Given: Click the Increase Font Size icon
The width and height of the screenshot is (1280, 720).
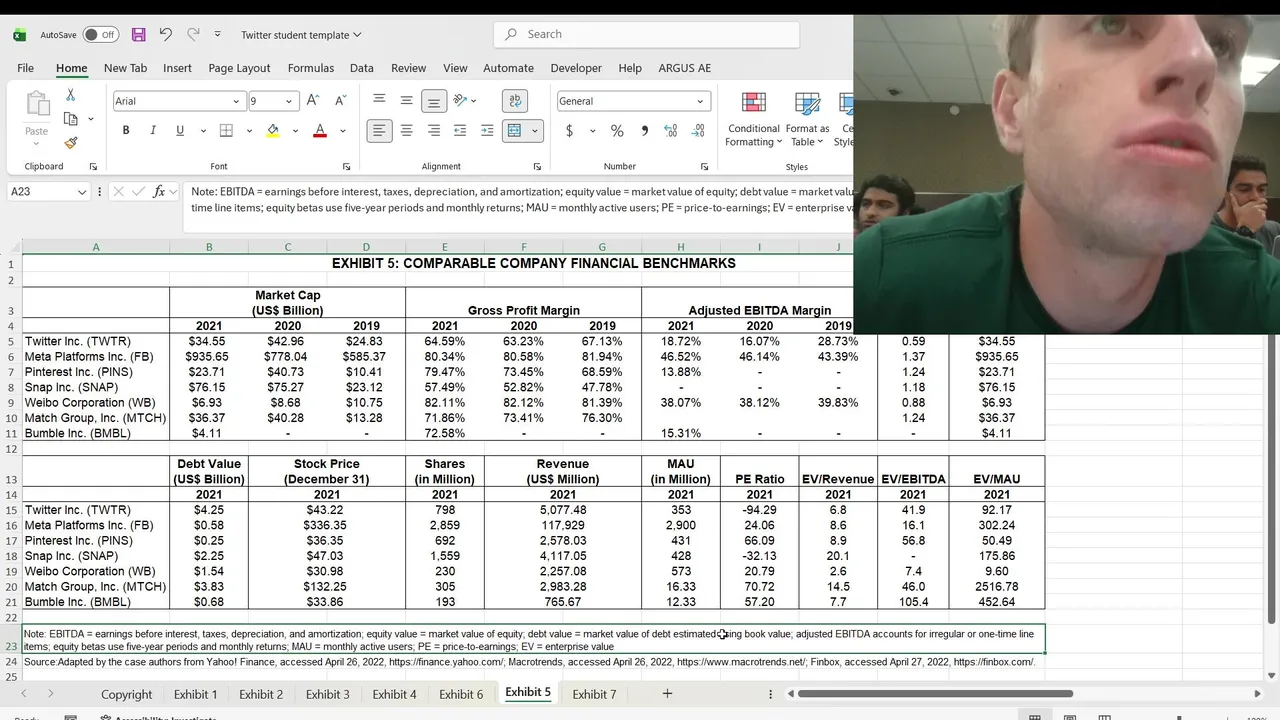Looking at the screenshot, I should pyautogui.click(x=313, y=101).
